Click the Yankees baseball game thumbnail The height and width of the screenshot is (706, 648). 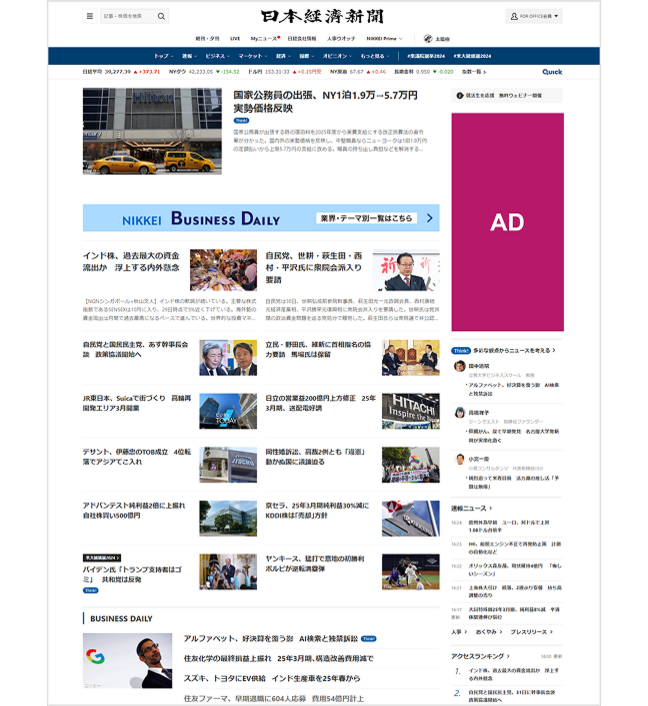point(411,572)
